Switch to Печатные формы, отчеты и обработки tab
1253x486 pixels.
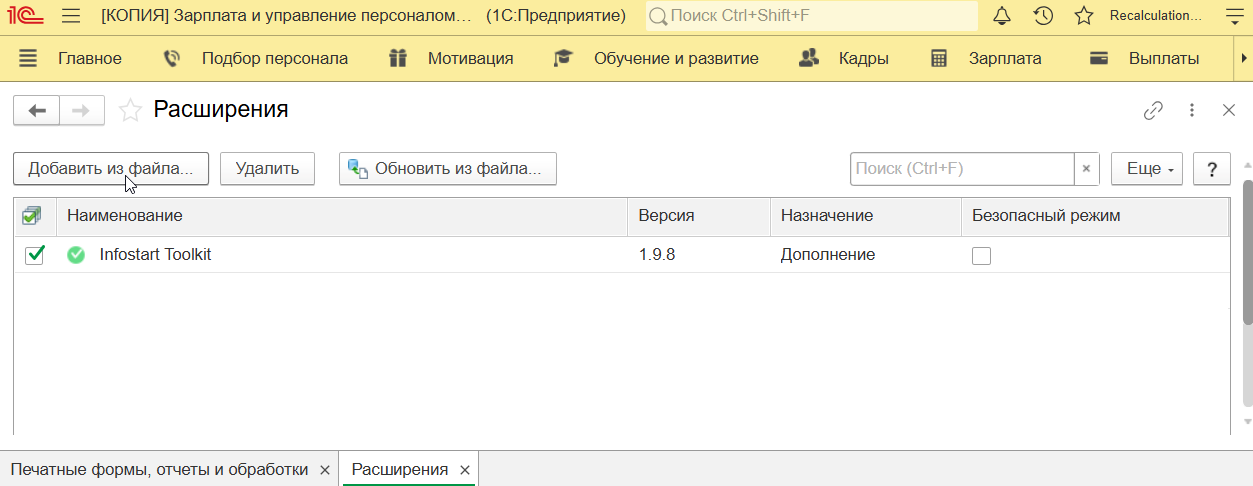coord(159,469)
